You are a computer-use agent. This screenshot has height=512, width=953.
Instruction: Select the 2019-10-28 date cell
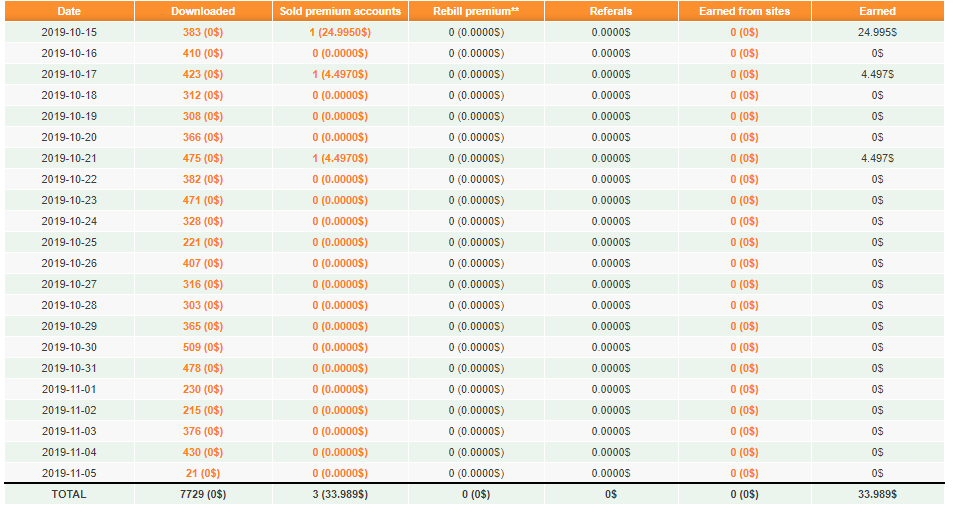coord(69,305)
